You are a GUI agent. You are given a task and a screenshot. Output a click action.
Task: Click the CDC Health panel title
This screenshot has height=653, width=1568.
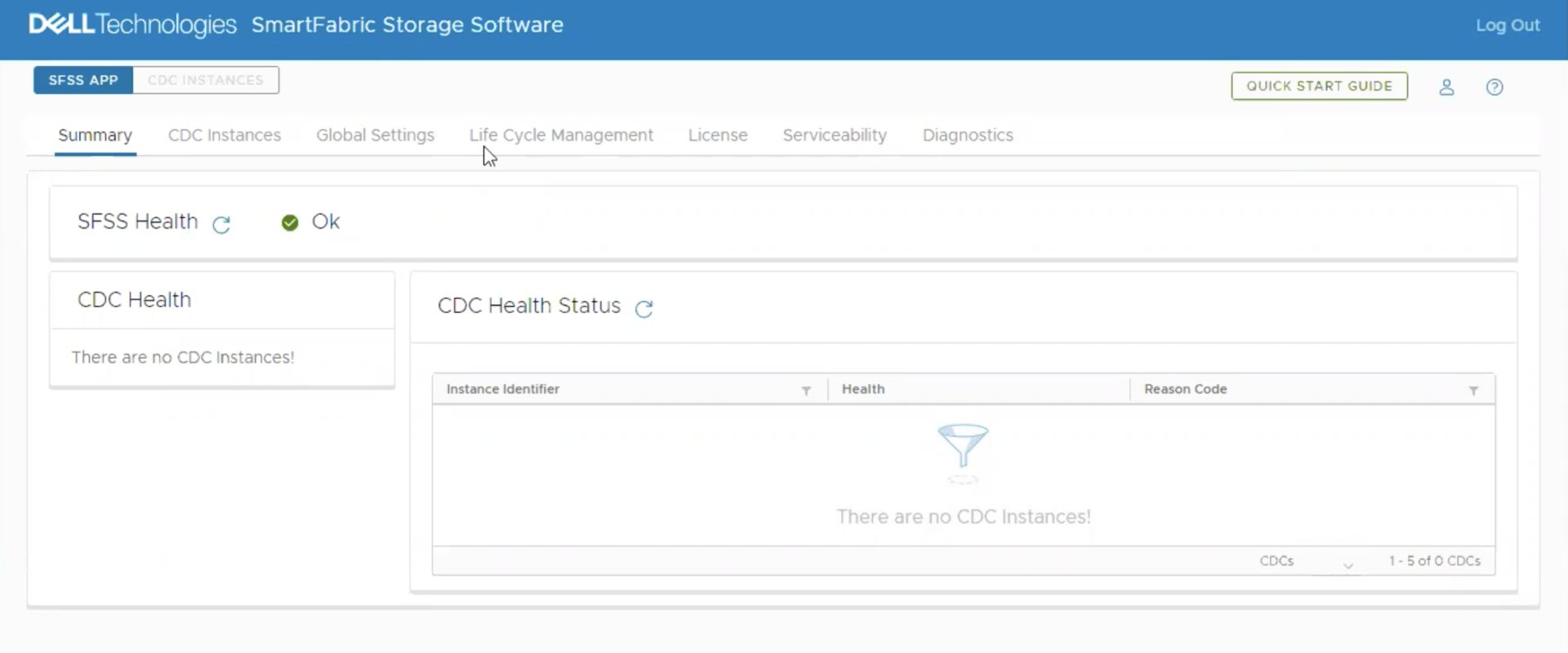(134, 300)
